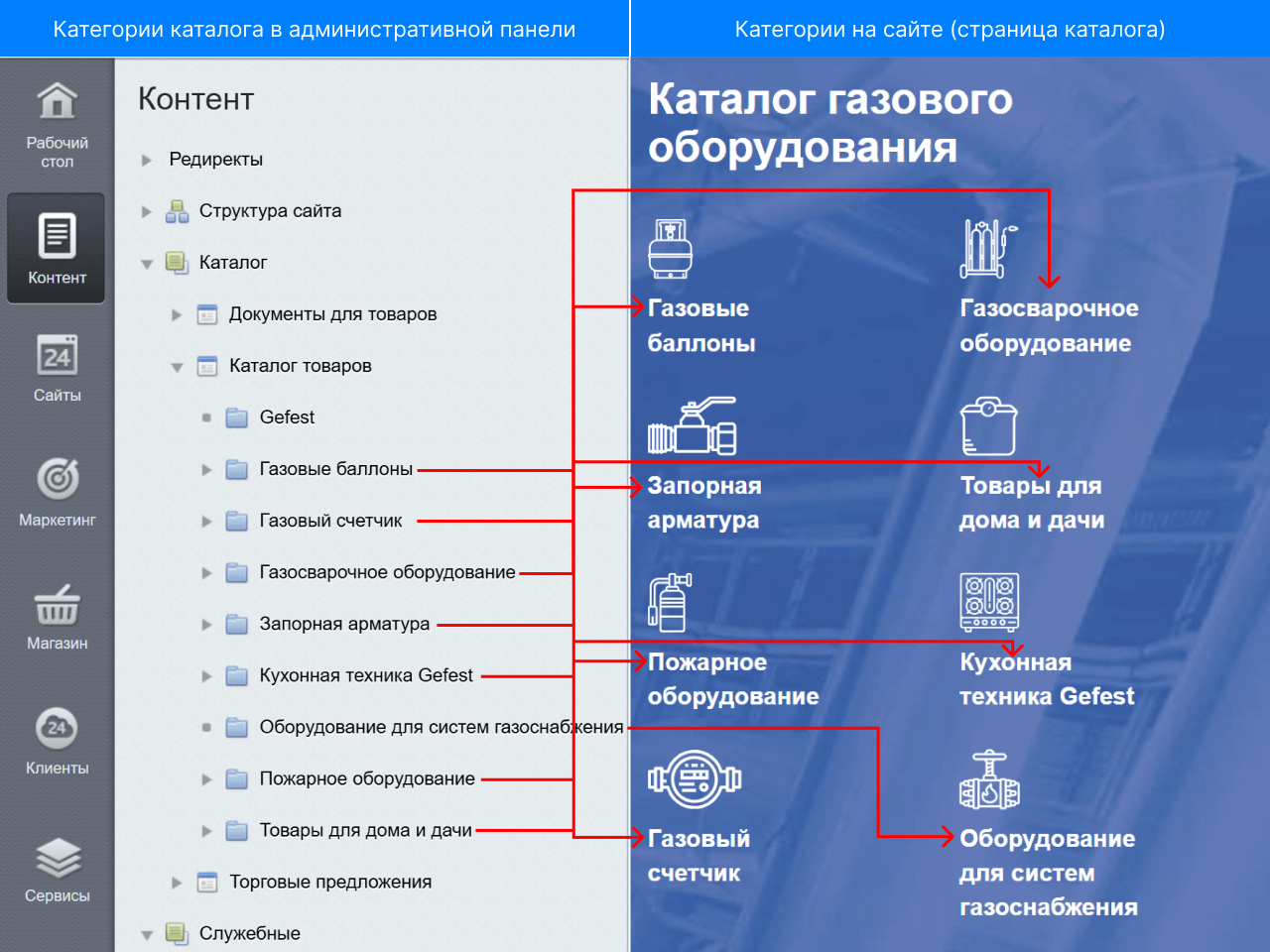This screenshot has width=1270, height=952.
Task: Open Газовые баллоны category link on site
Action: pyautogui.click(x=701, y=325)
